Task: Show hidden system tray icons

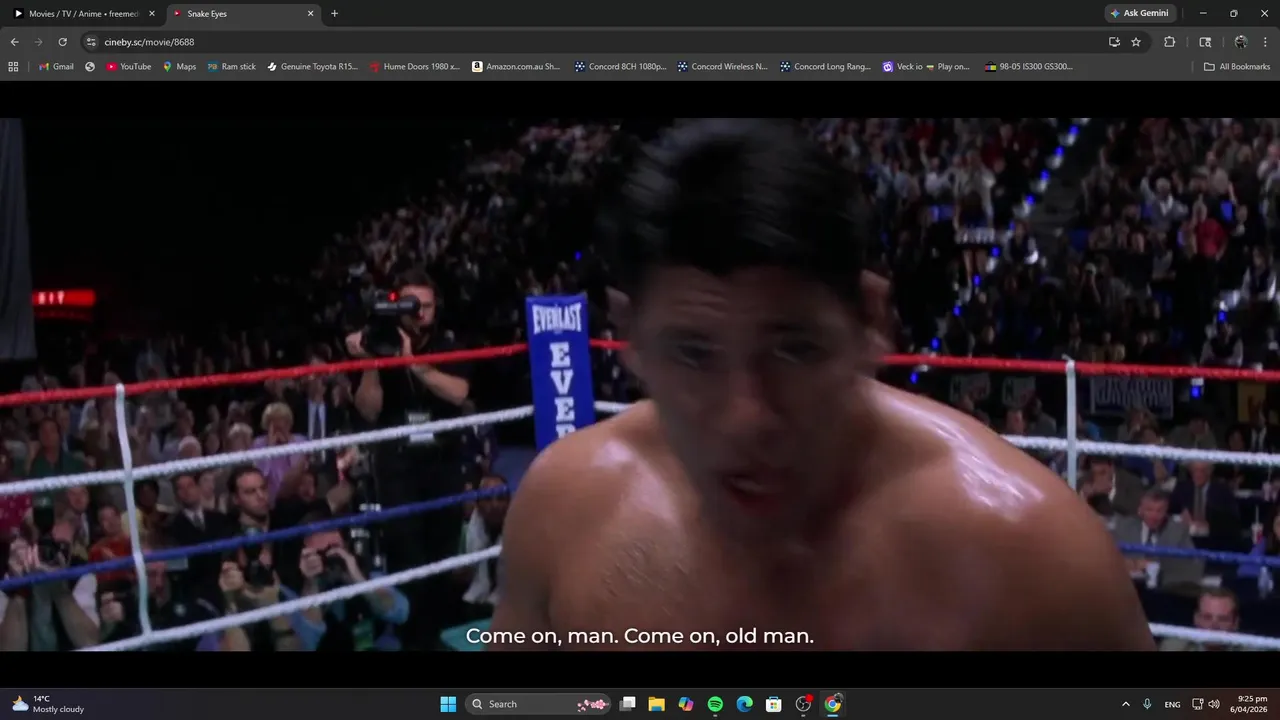Action: click(x=1125, y=704)
